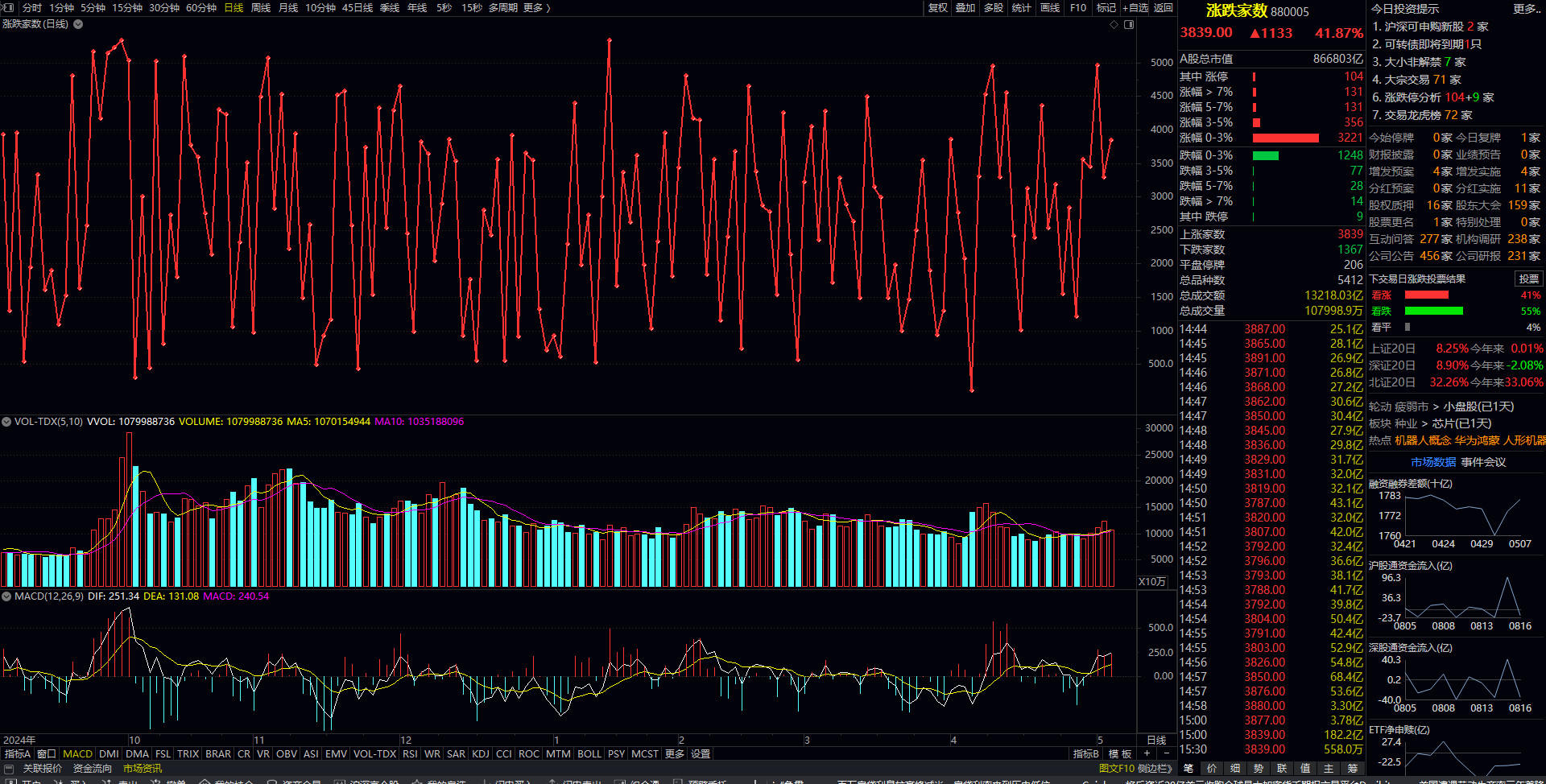Screen dimensions: 1546x784
Task: Click the 窗口 indicator window button
Action: 47,754
